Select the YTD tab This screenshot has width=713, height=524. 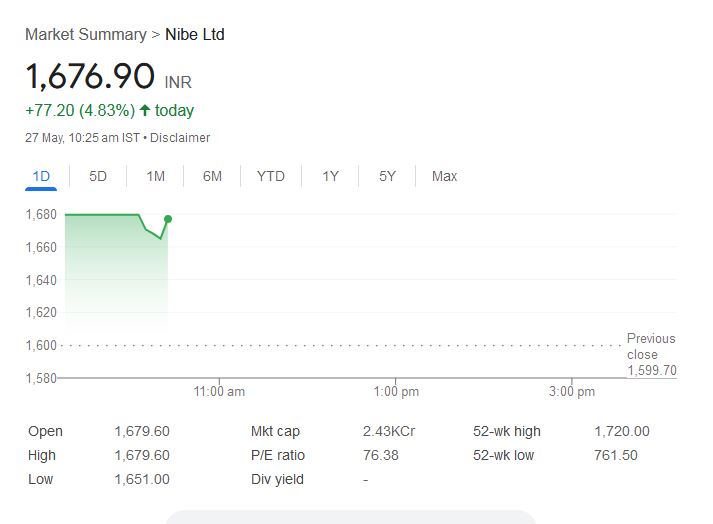[270, 176]
